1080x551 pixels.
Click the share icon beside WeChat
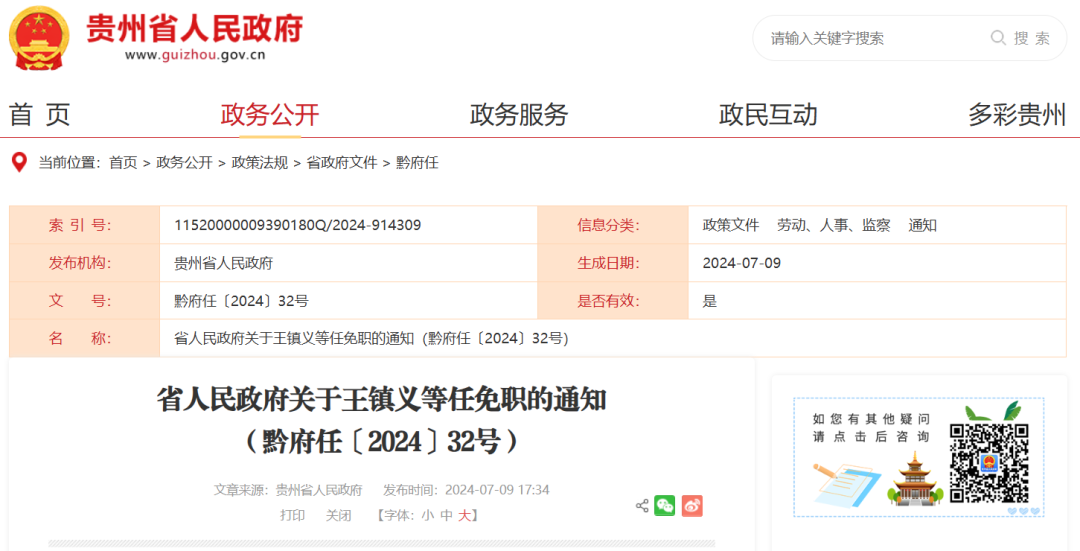[x=642, y=506]
